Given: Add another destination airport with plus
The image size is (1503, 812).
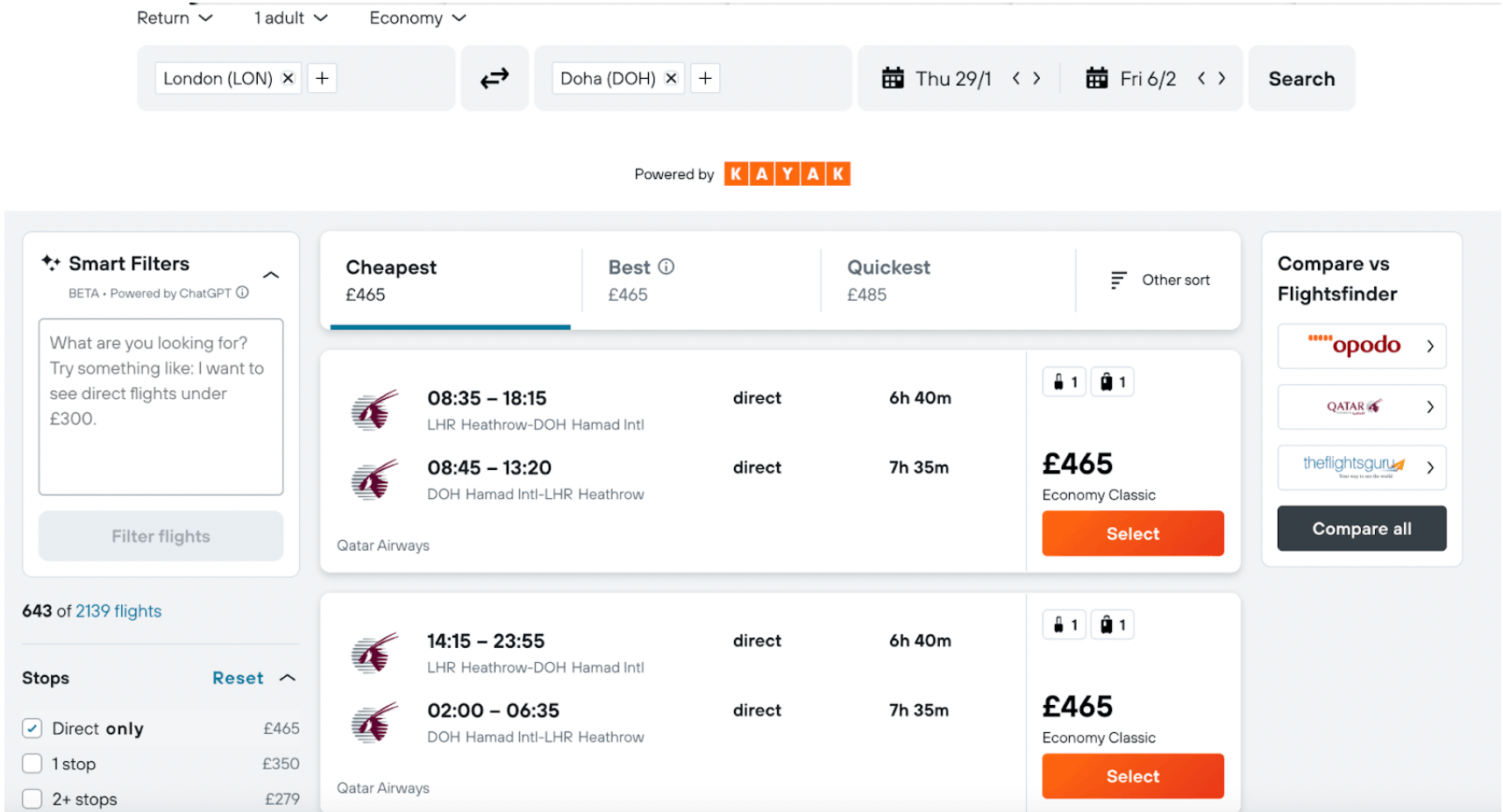Looking at the screenshot, I should (x=705, y=79).
